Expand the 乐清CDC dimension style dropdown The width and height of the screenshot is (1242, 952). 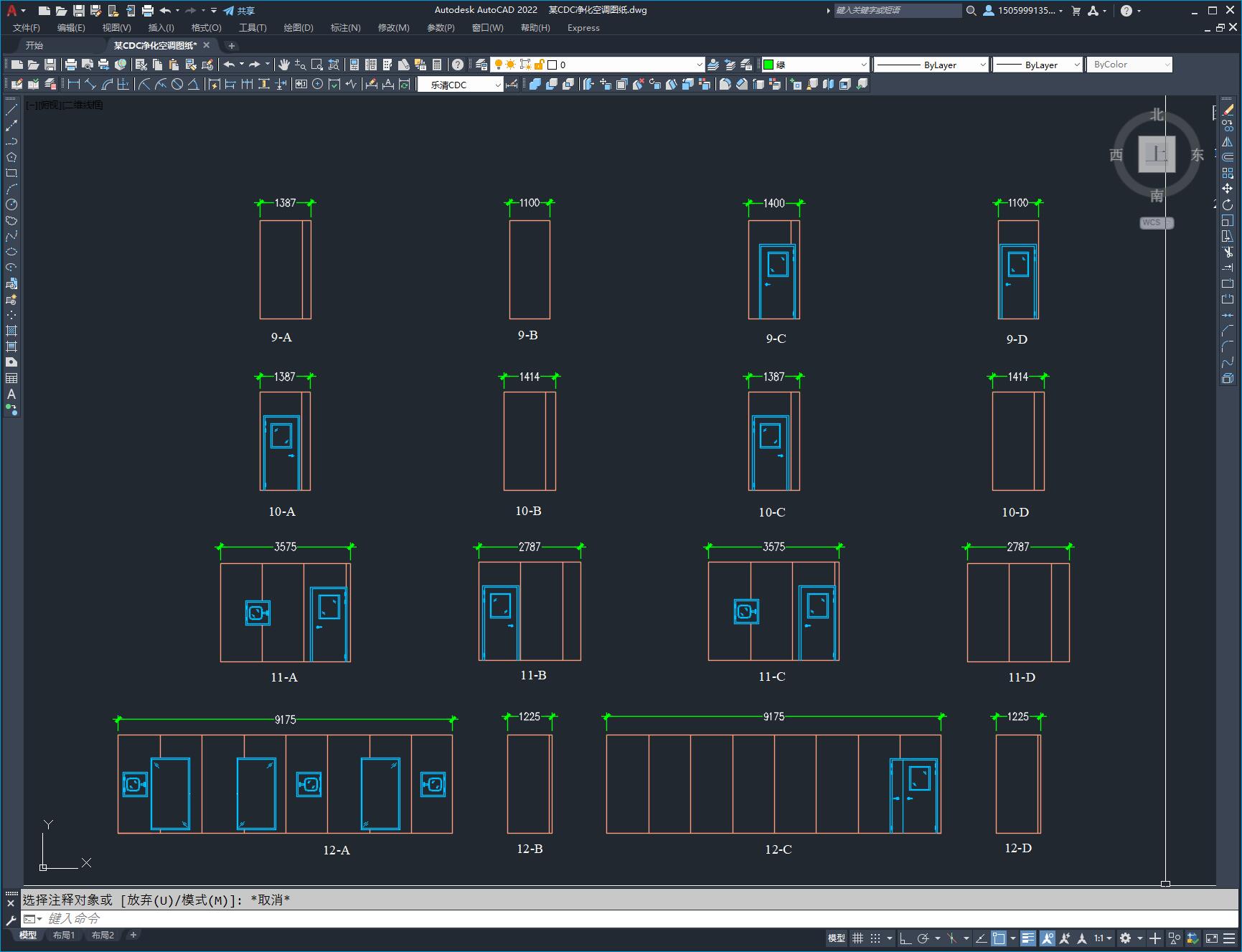461,85
